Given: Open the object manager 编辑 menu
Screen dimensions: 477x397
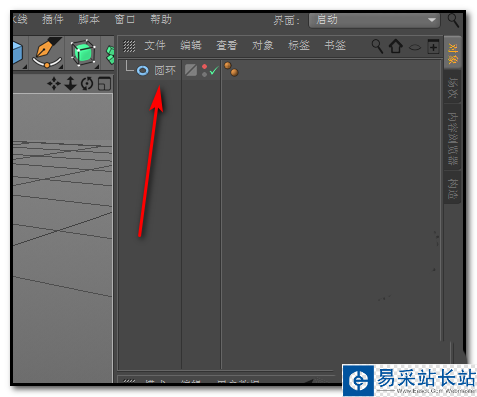Looking at the screenshot, I should tap(191, 45).
